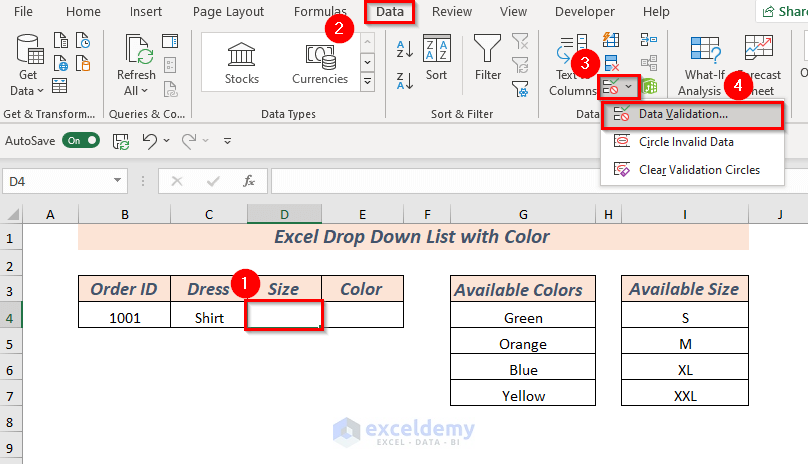Click From Table/Range icon
Image resolution: width=808 pixels, height=464 pixels.
click(60, 86)
